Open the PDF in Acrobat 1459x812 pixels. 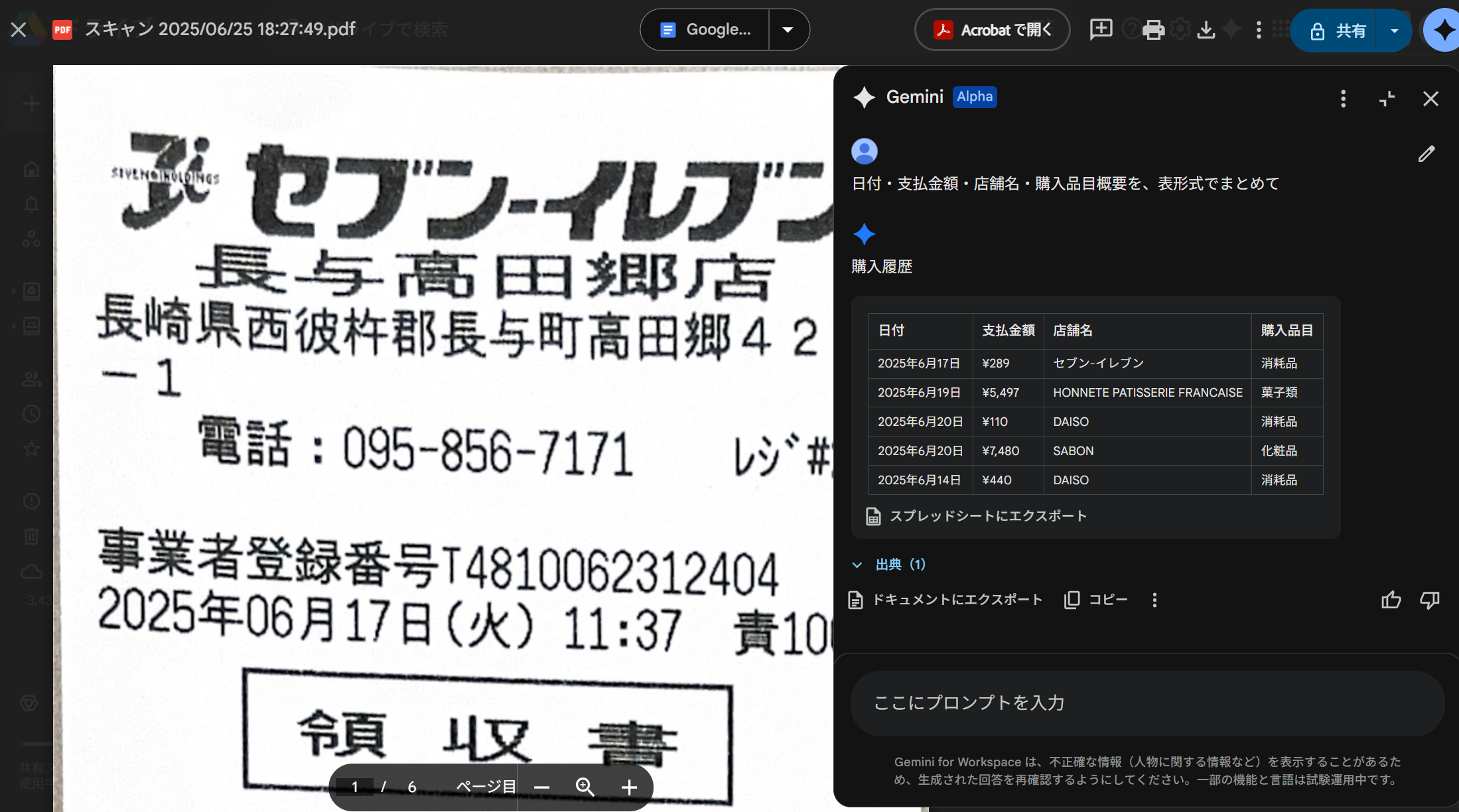(993, 30)
